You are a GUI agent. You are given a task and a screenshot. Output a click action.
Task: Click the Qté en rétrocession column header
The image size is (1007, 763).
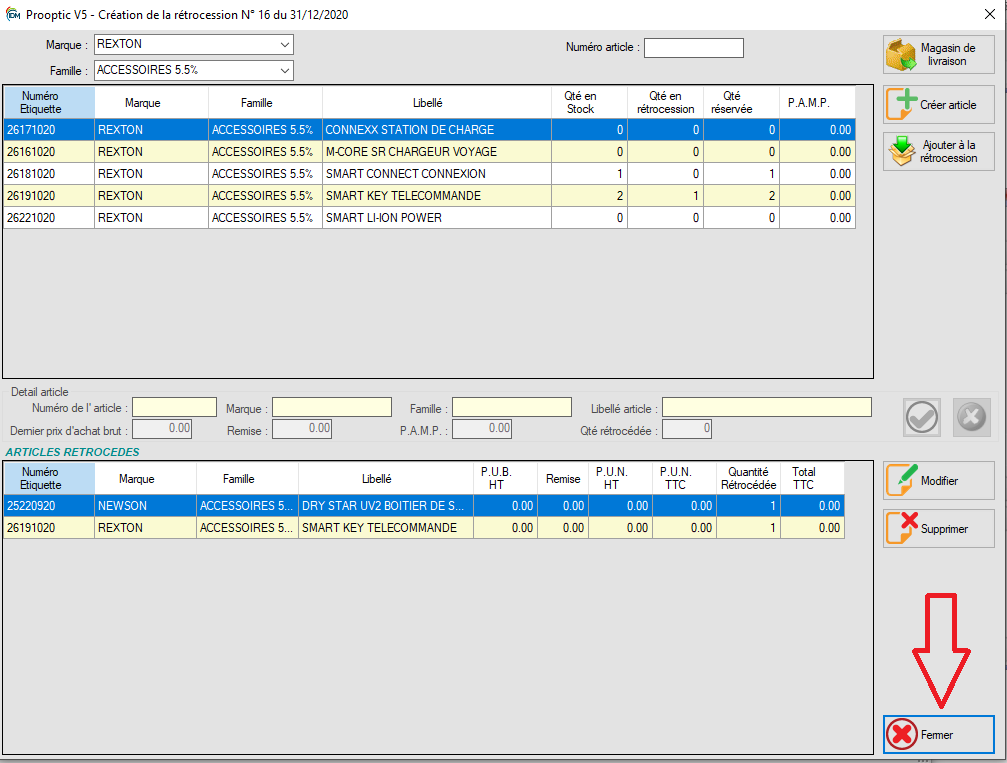pos(665,102)
